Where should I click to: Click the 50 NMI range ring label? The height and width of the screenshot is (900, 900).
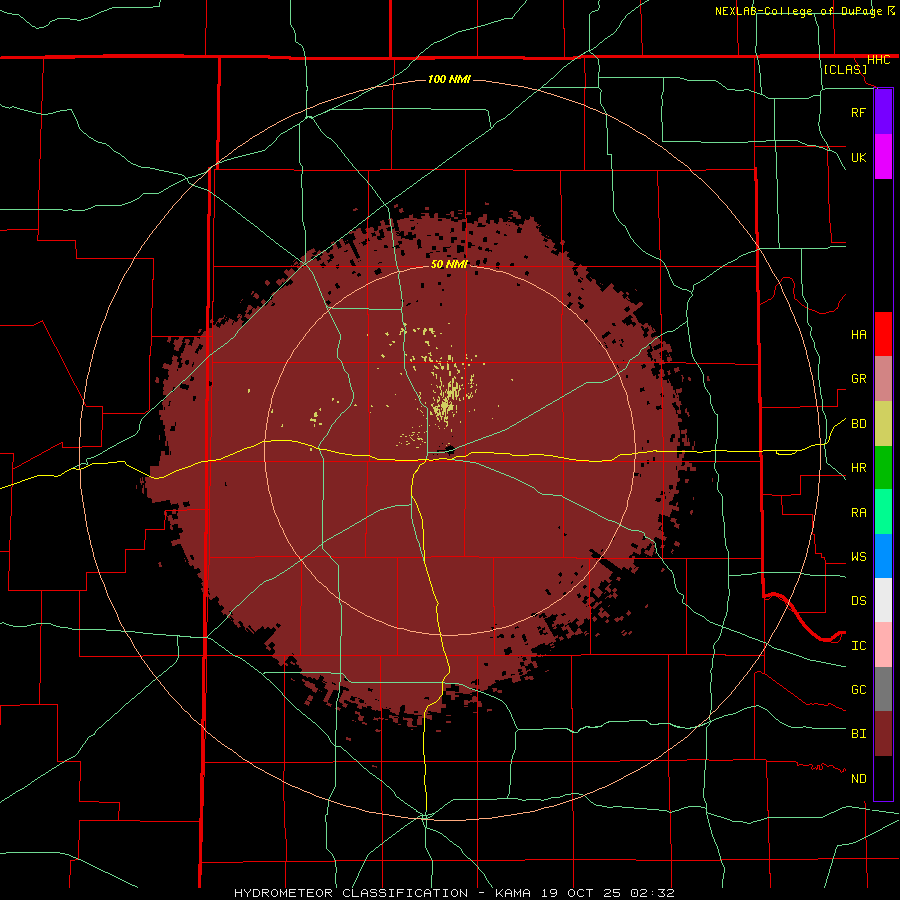click(x=449, y=264)
